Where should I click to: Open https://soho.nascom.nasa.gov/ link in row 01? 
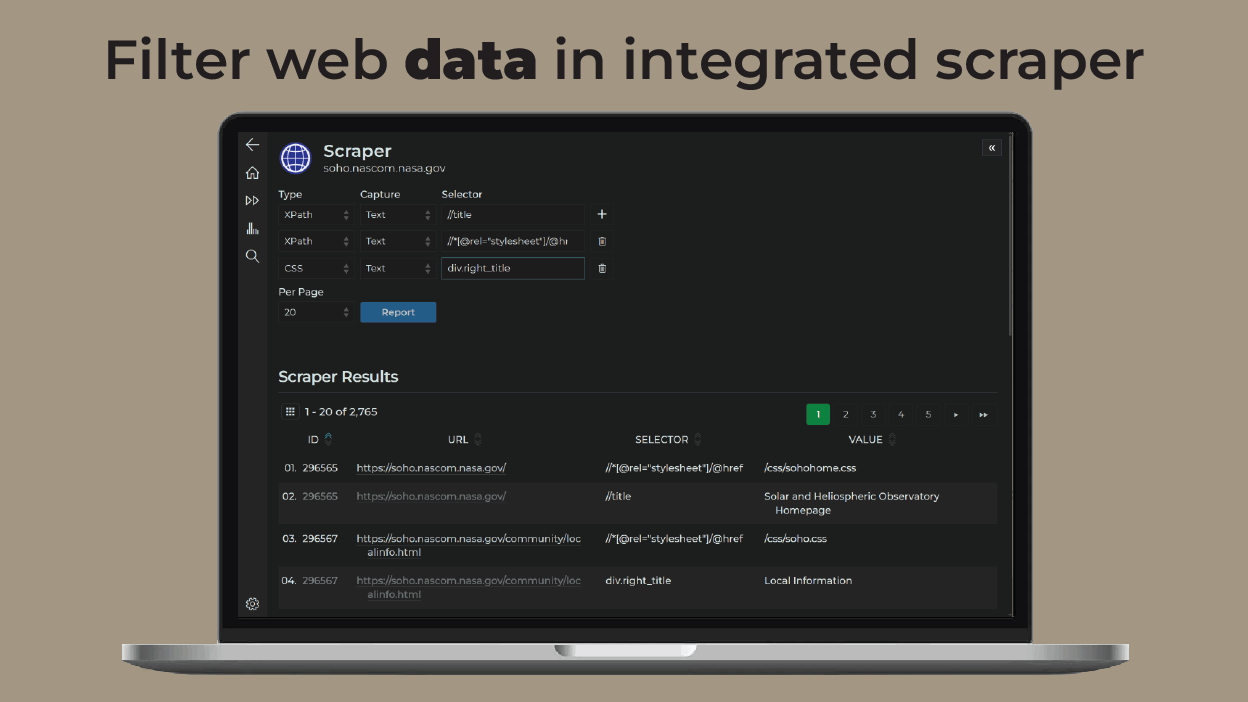point(431,468)
